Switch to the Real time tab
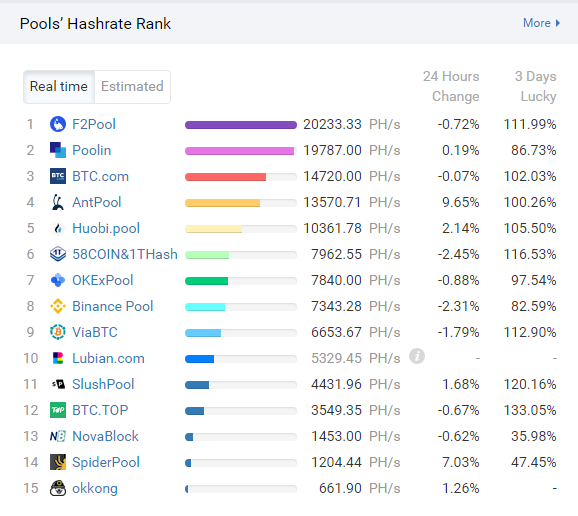Image resolution: width=578 pixels, height=516 pixels. point(59,87)
